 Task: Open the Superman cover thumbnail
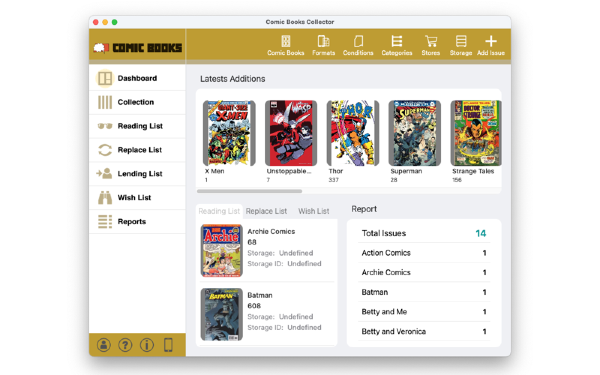point(414,133)
